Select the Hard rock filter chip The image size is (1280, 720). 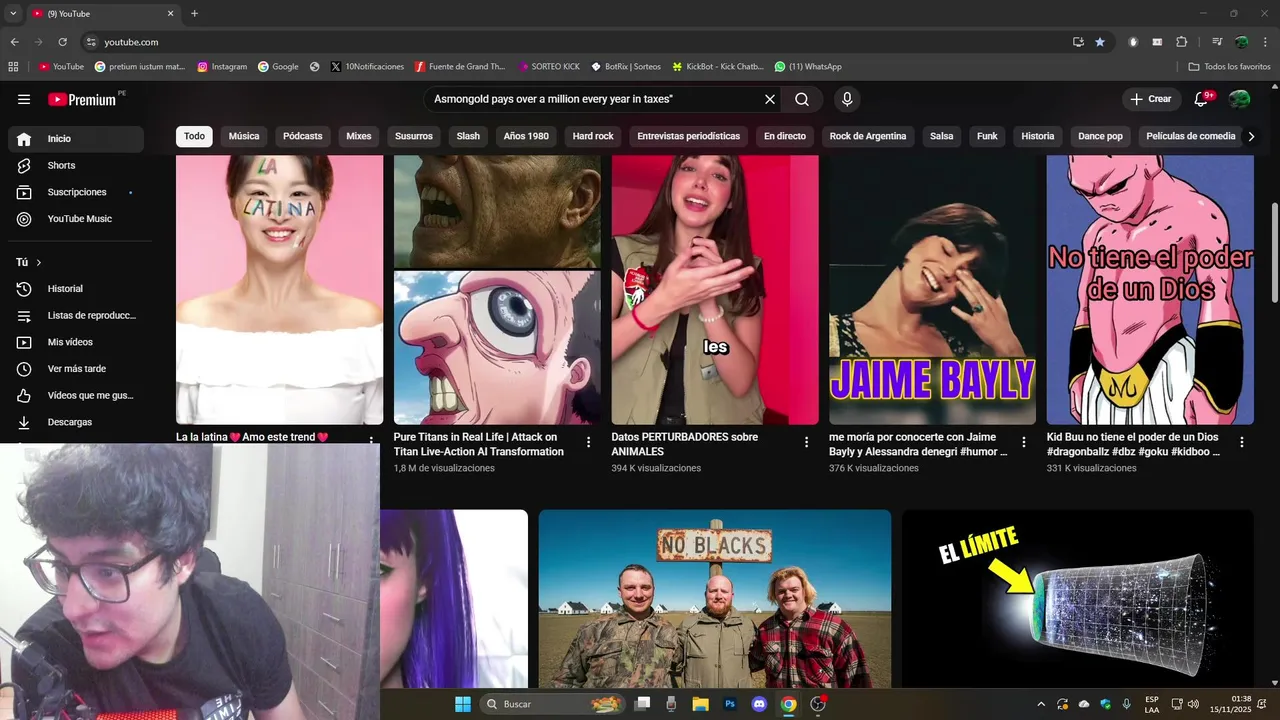coord(593,136)
